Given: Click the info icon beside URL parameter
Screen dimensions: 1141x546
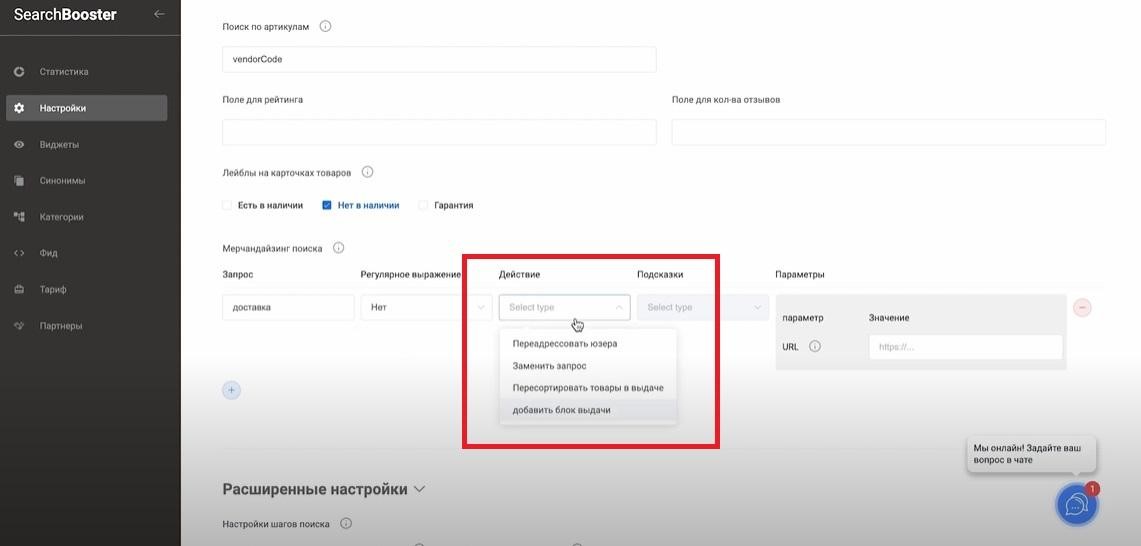Looking at the screenshot, I should [x=815, y=347].
